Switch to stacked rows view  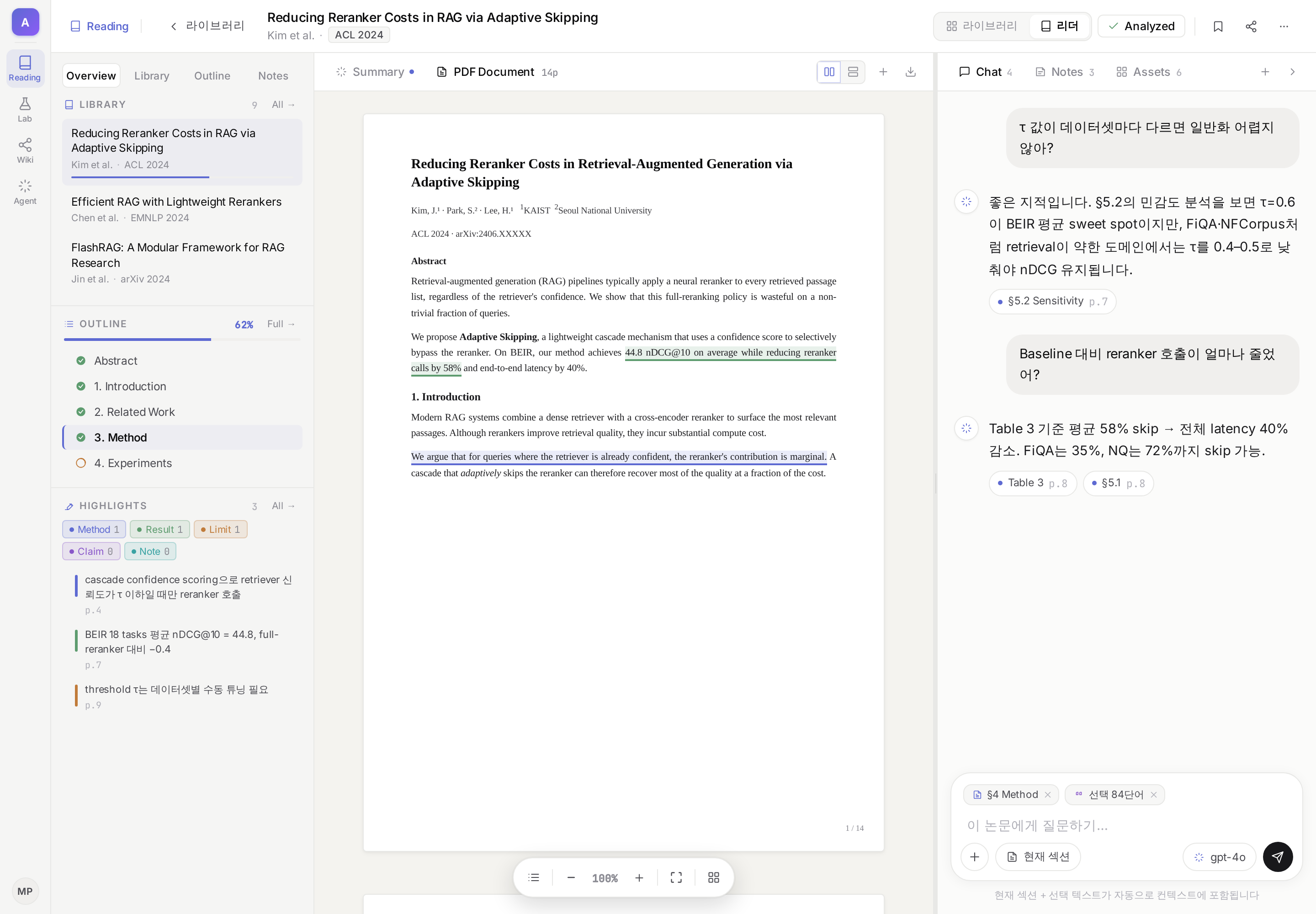click(x=853, y=72)
